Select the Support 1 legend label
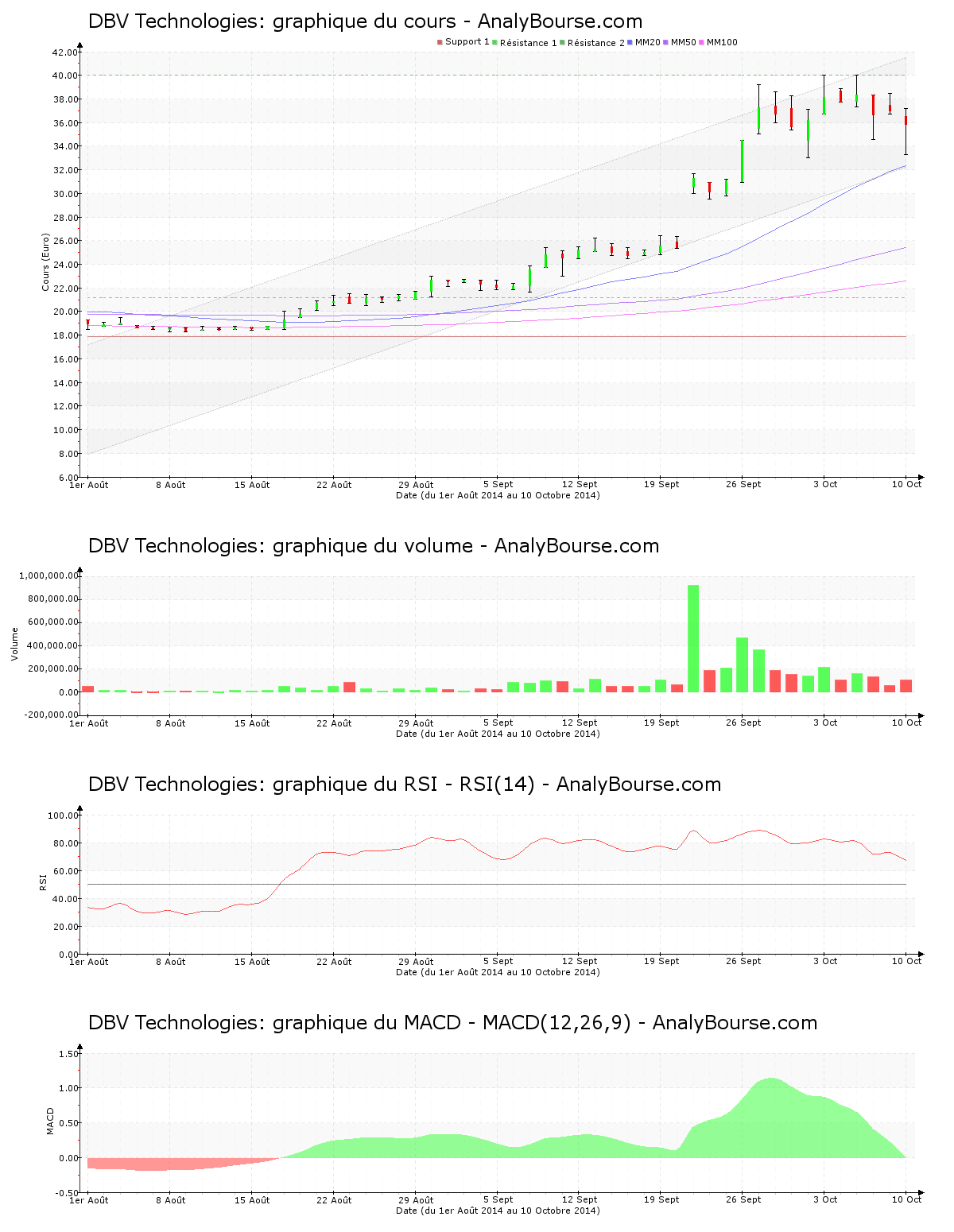954x1232 pixels. tap(467, 42)
